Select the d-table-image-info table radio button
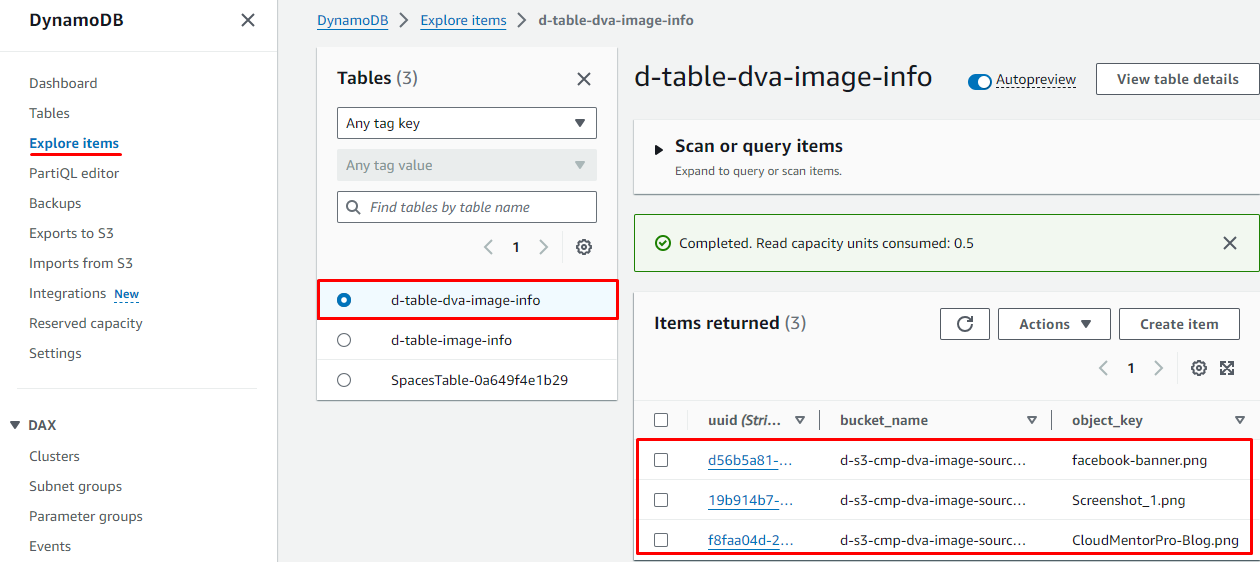This screenshot has height=562, width=1260. tap(344, 340)
